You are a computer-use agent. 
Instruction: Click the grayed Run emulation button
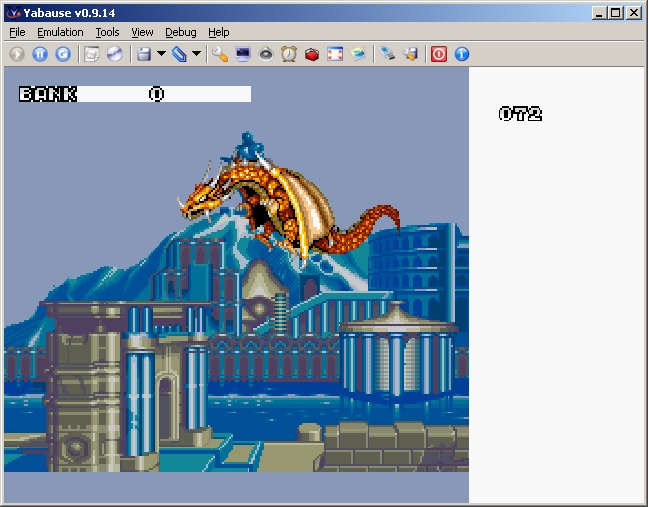pos(17,54)
